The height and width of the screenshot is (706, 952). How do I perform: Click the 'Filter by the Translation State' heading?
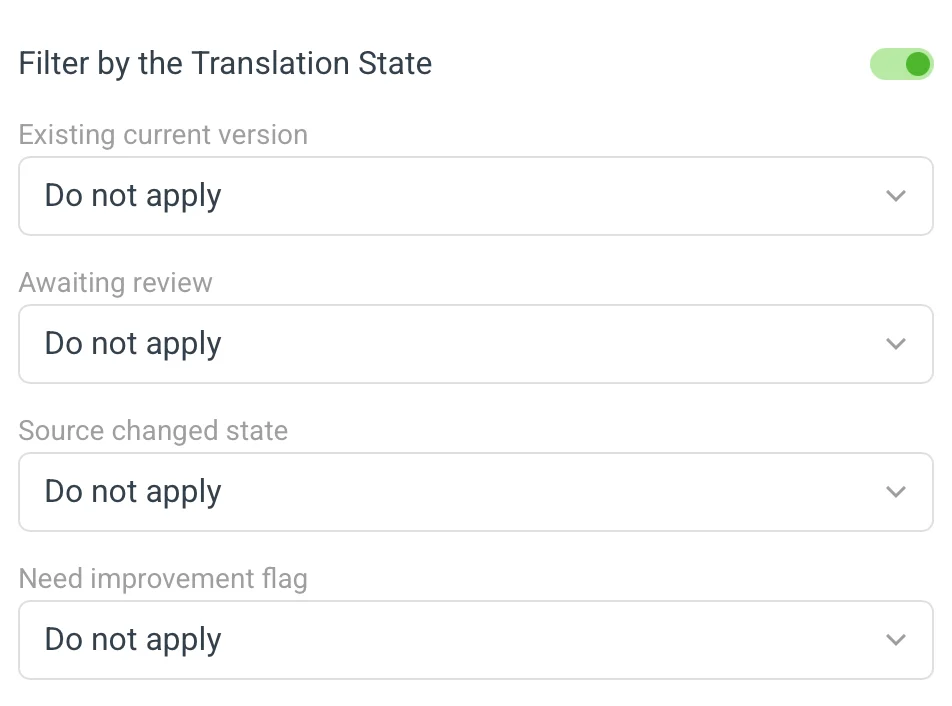click(226, 64)
